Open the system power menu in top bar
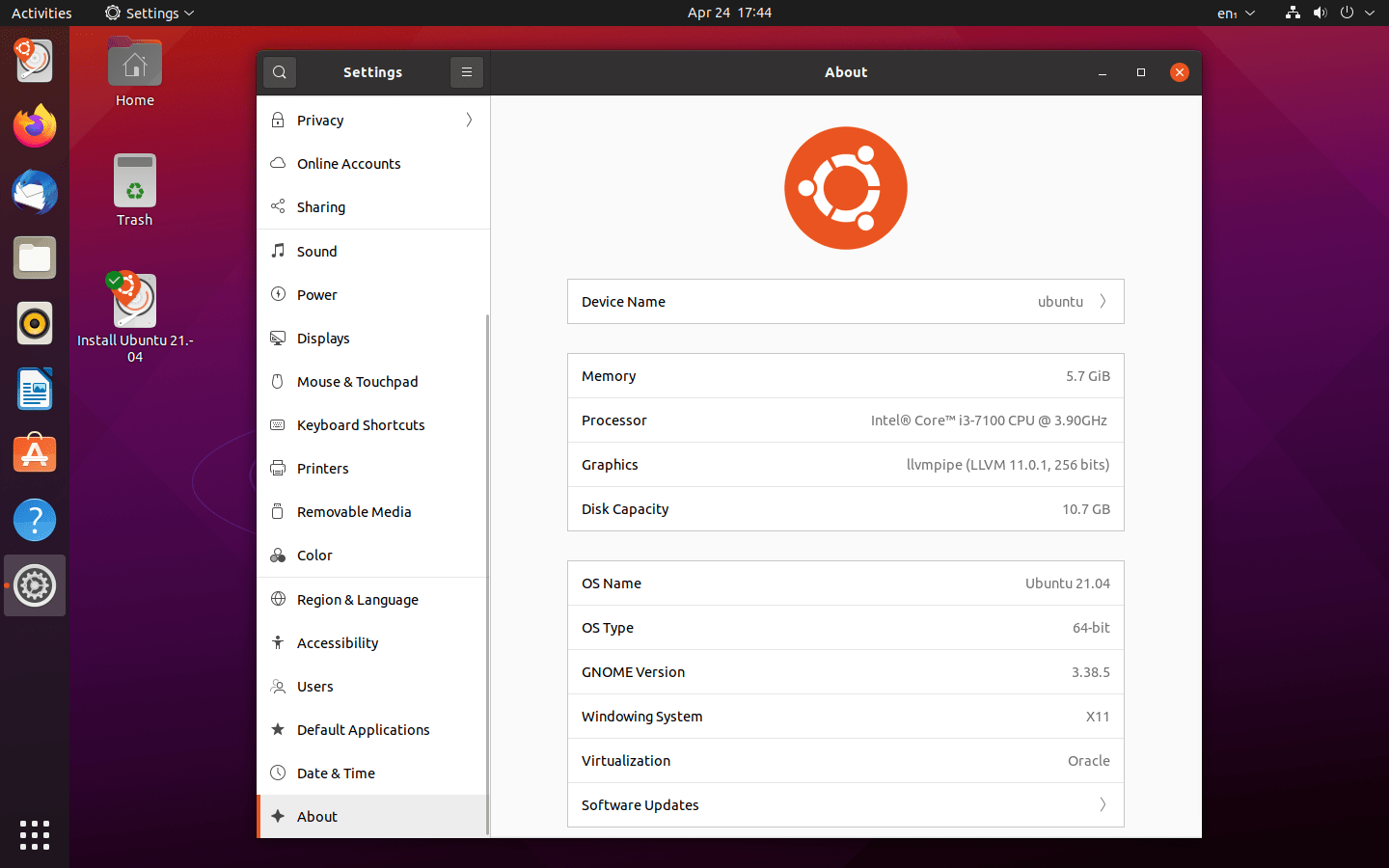 [x=1347, y=13]
